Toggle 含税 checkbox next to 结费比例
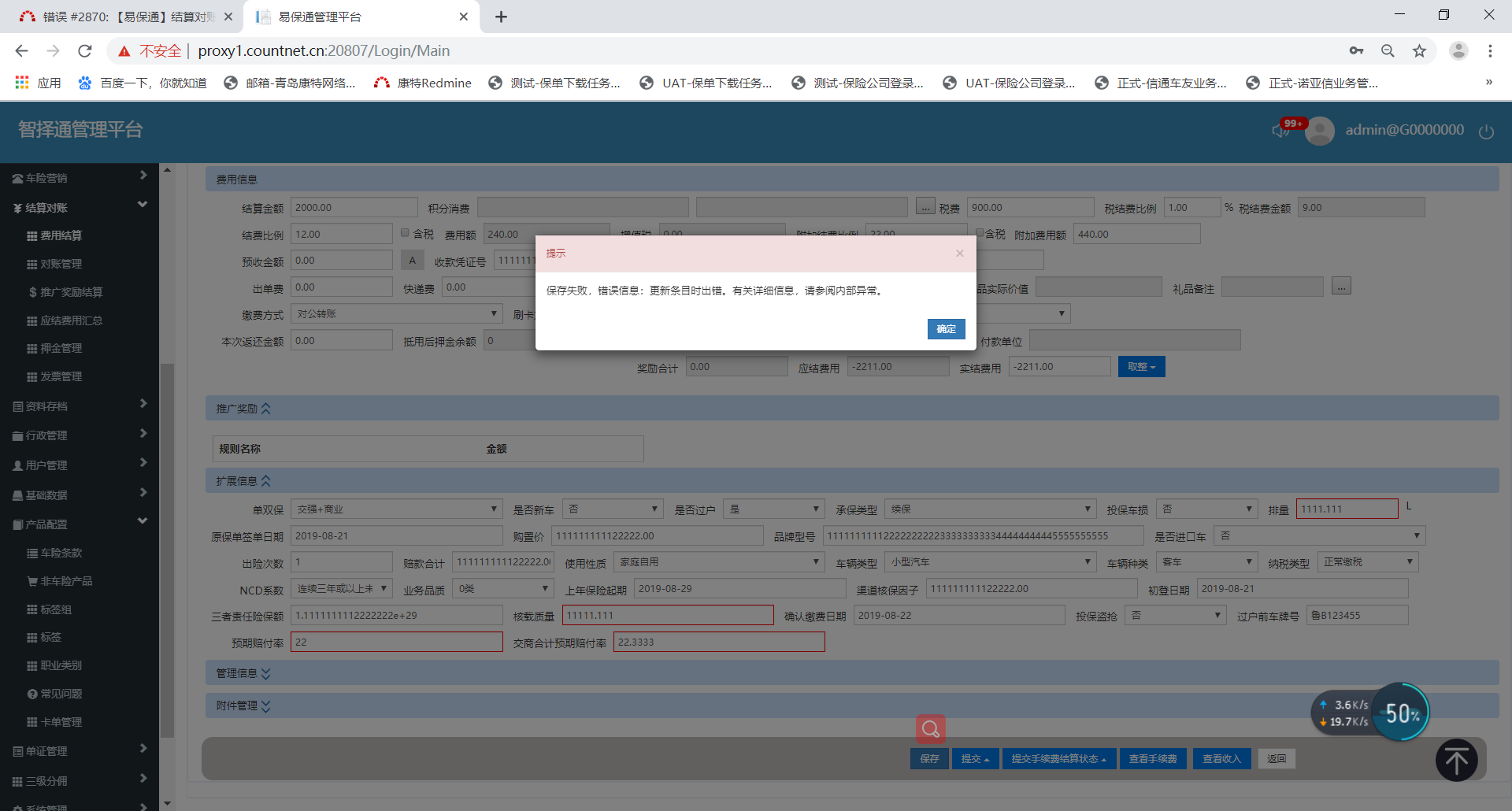Viewport: 1512px width, 811px height. [x=405, y=233]
